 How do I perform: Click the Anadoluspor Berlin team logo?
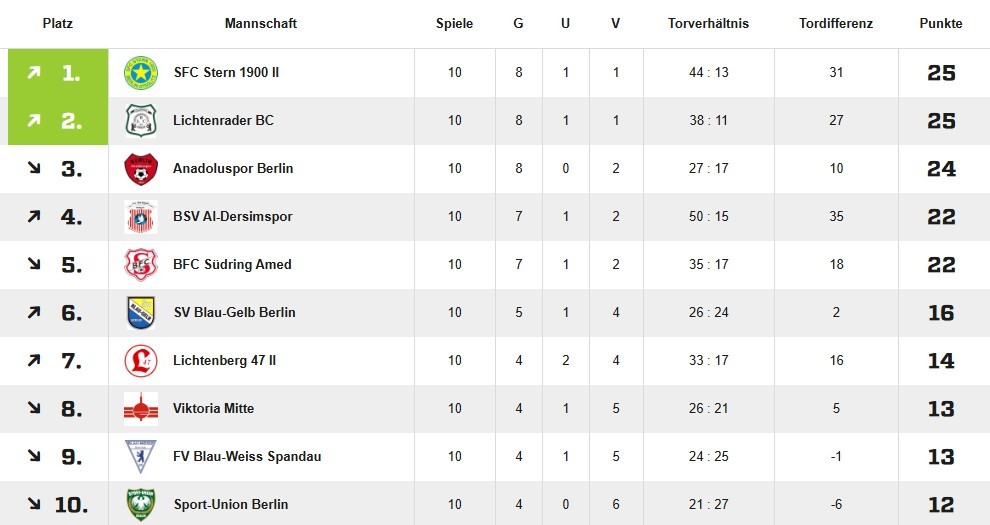pyautogui.click(x=140, y=169)
